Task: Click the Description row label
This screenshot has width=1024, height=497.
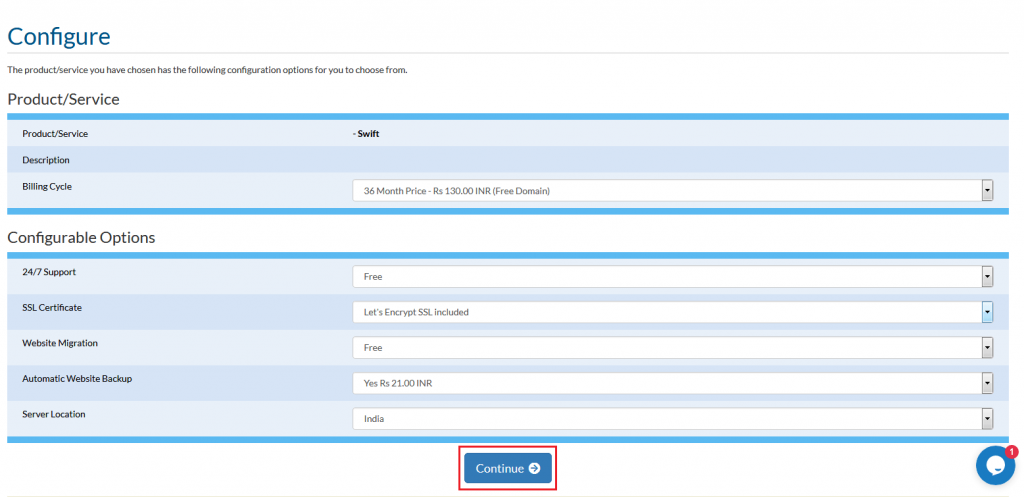Action: pos(46,160)
